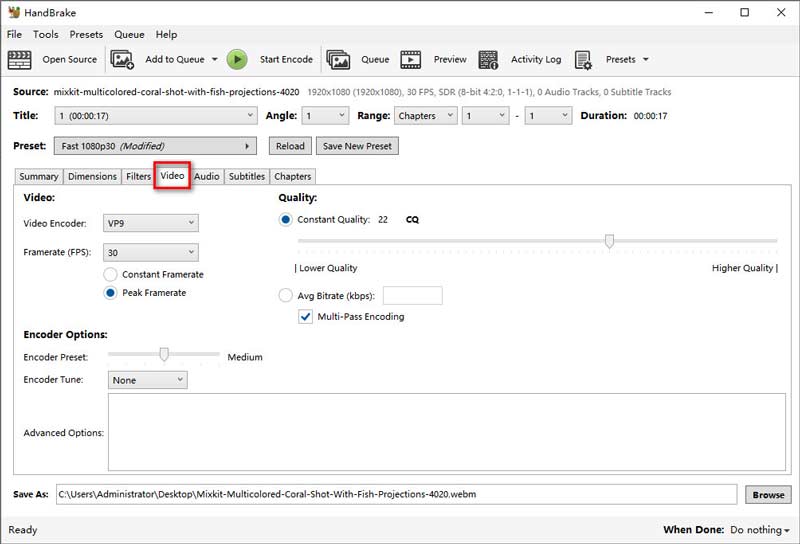This screenshot has height=544, width=800.
Task: Click the Start Encode label
Action: click(286, 59)
